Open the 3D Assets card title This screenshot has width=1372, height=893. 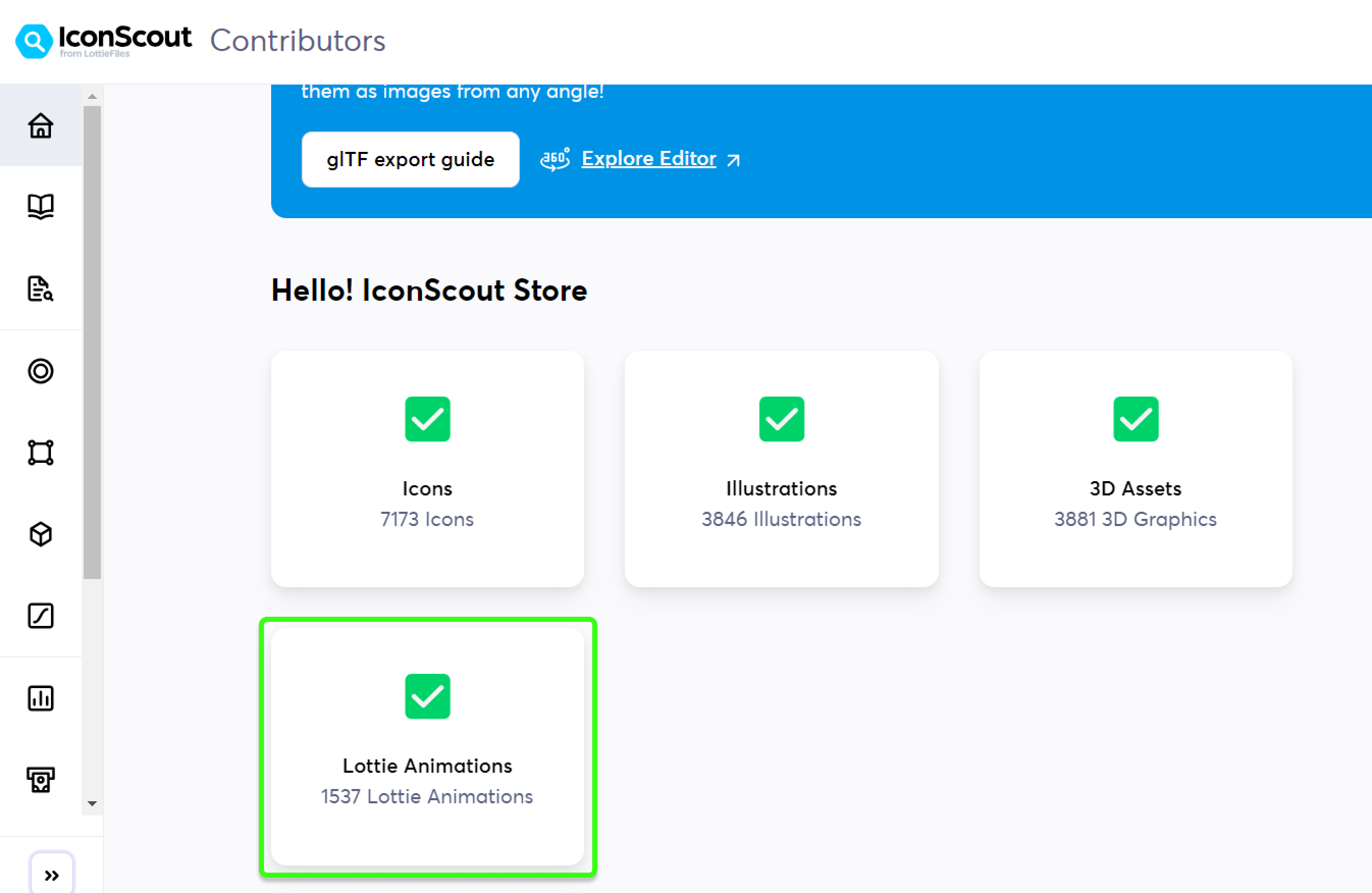coord(1135,488)
